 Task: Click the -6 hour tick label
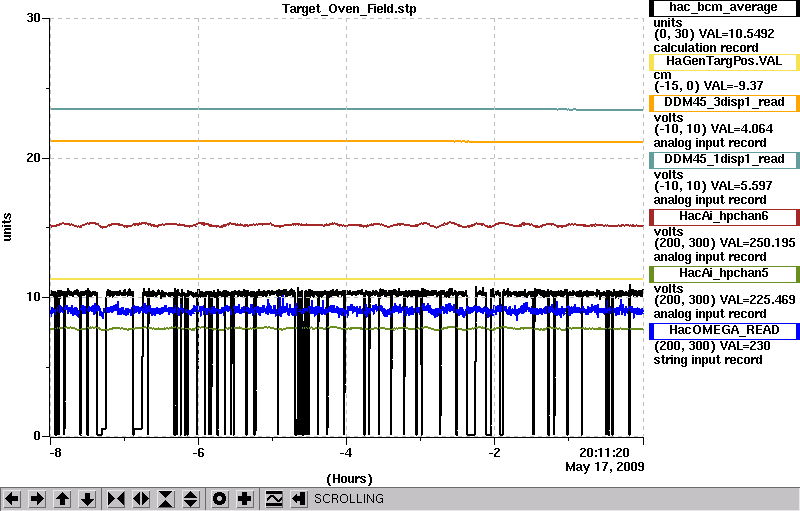(198, 453)
